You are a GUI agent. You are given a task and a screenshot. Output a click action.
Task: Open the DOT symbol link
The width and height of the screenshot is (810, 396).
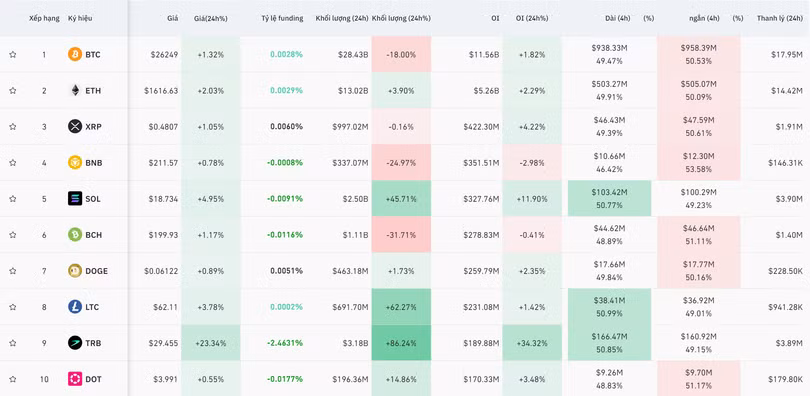tap(94, 379)
